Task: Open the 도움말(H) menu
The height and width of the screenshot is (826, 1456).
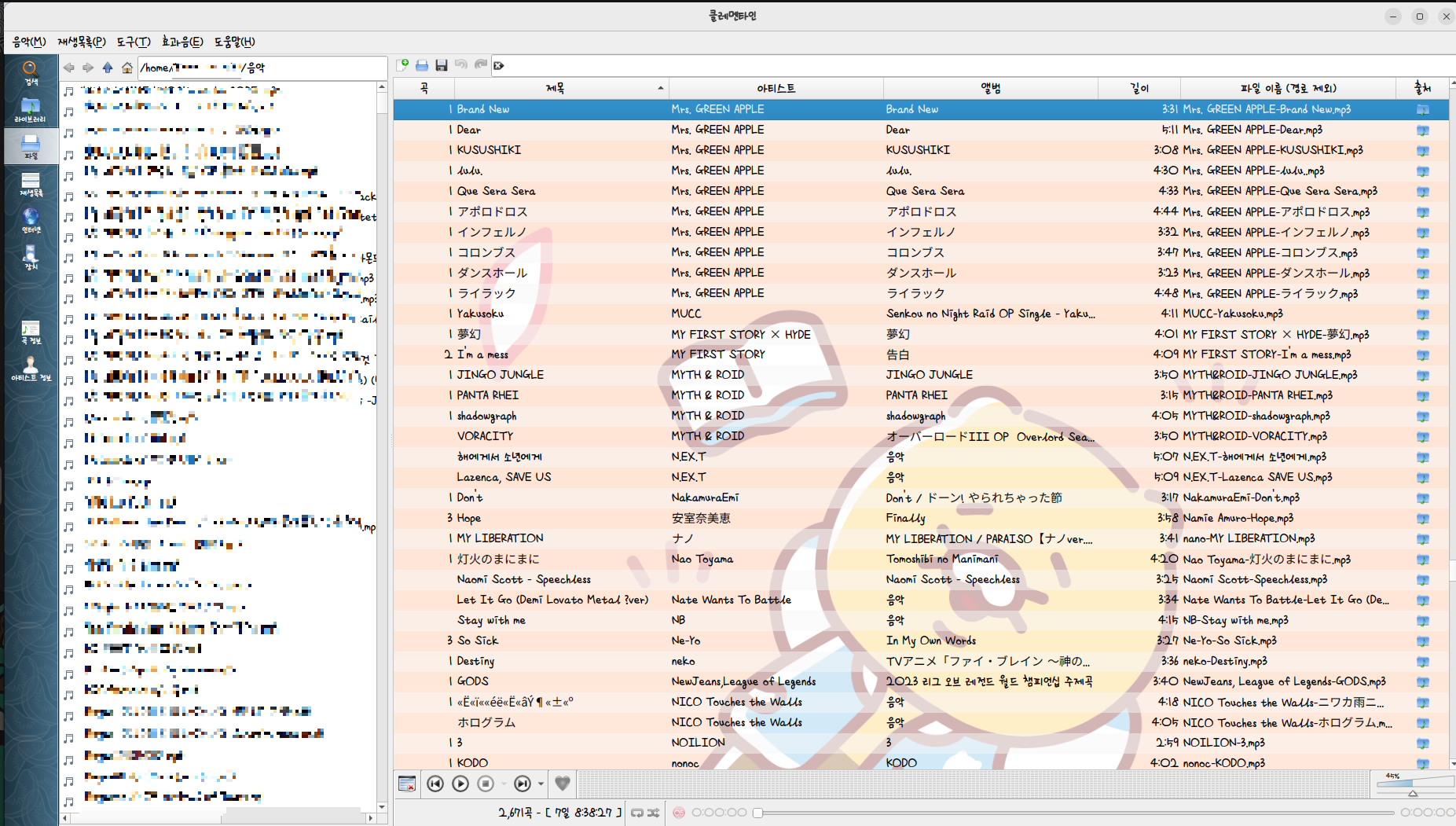Action: coord(235,42)
